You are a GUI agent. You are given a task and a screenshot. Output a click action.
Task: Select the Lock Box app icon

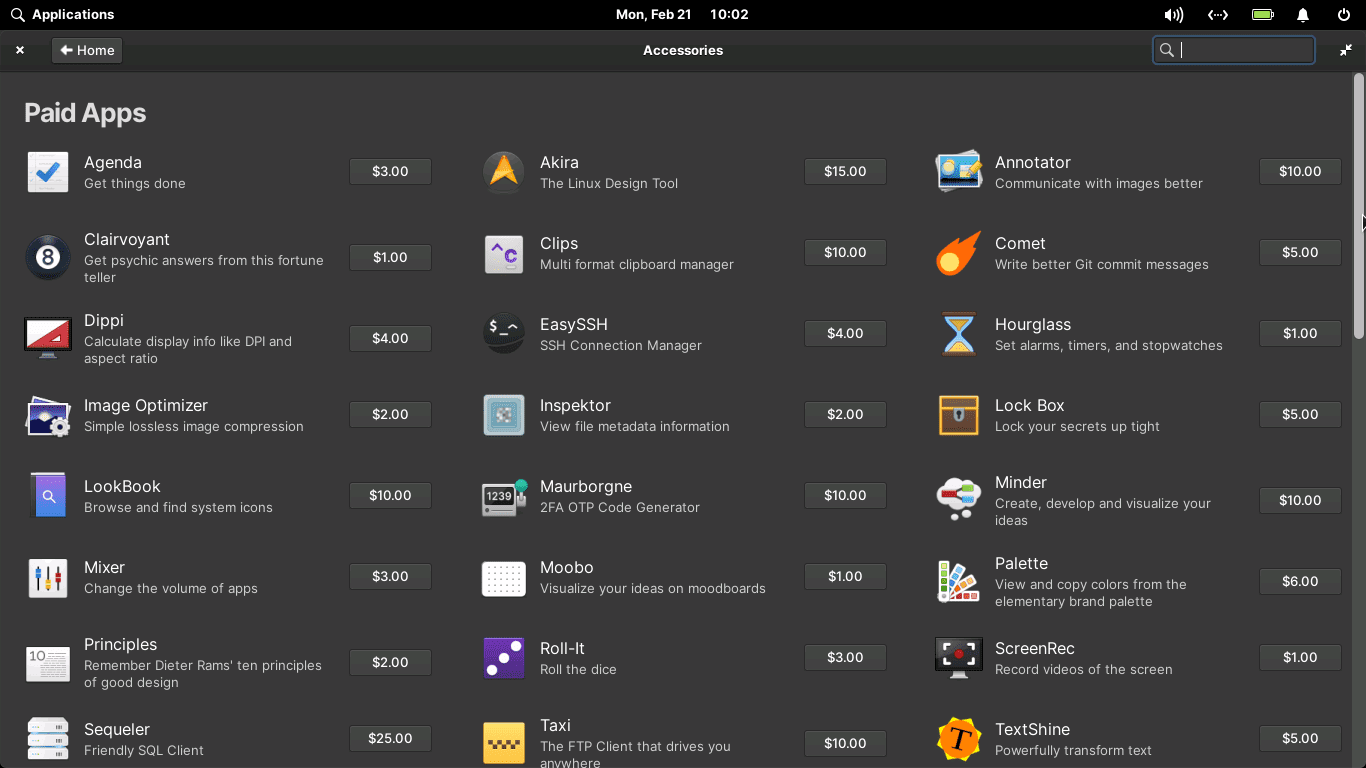[x=958, y=414]
